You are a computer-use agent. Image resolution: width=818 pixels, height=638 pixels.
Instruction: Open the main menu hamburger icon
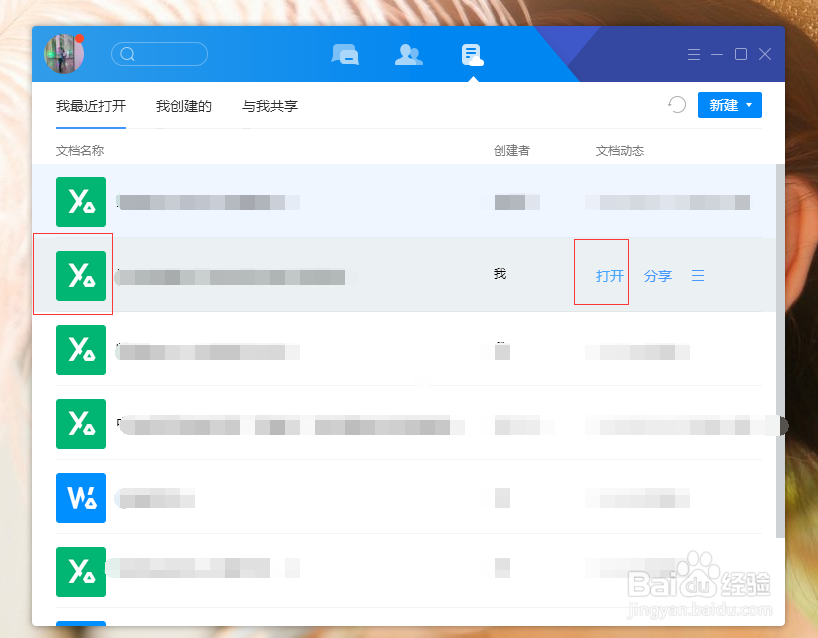coord(694,54)
